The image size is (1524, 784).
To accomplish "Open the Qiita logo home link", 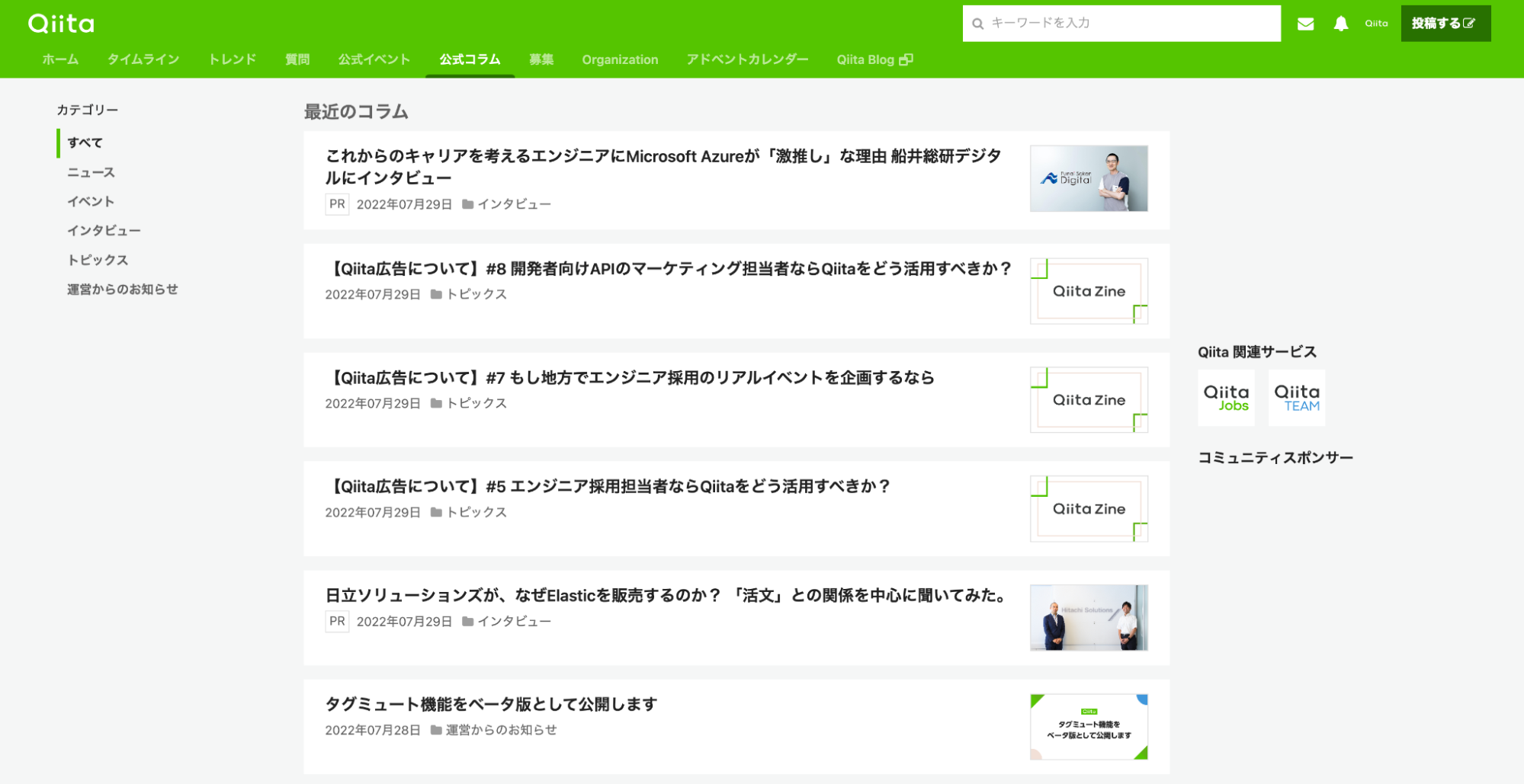I will (x=61, y=24).
